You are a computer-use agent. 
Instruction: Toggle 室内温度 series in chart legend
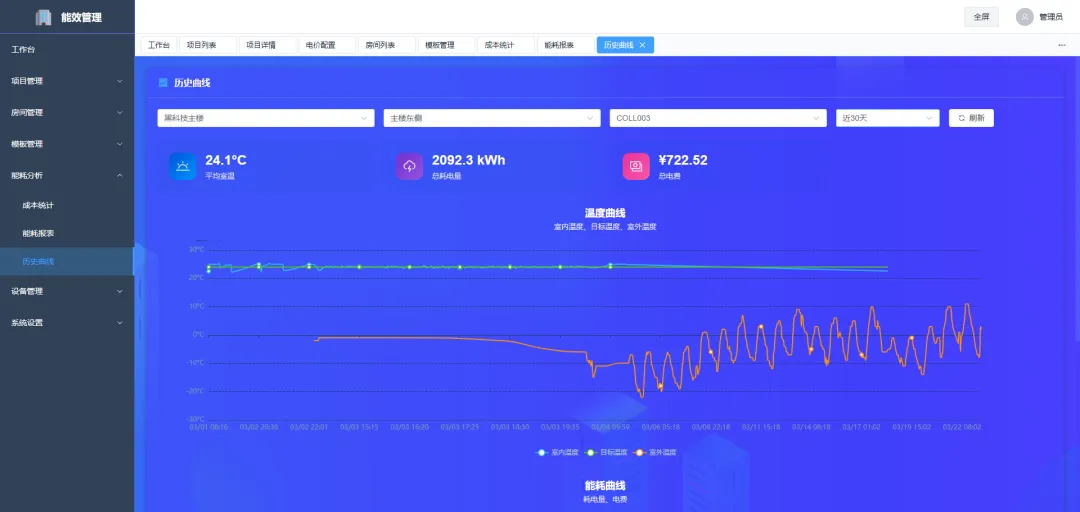[557, 453]
